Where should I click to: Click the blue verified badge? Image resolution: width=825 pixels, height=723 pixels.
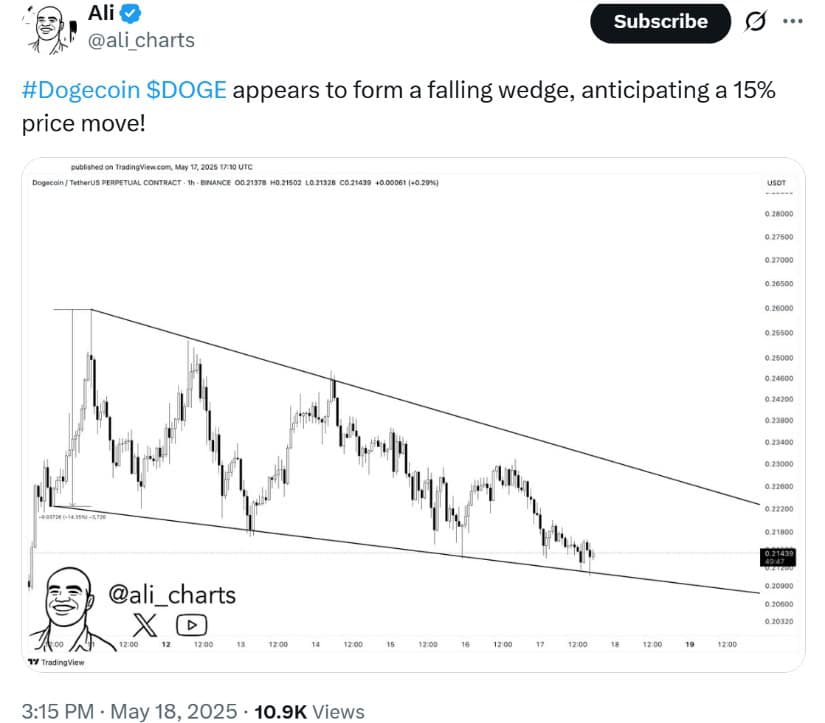pyautogui.click(x=132, y=13)
